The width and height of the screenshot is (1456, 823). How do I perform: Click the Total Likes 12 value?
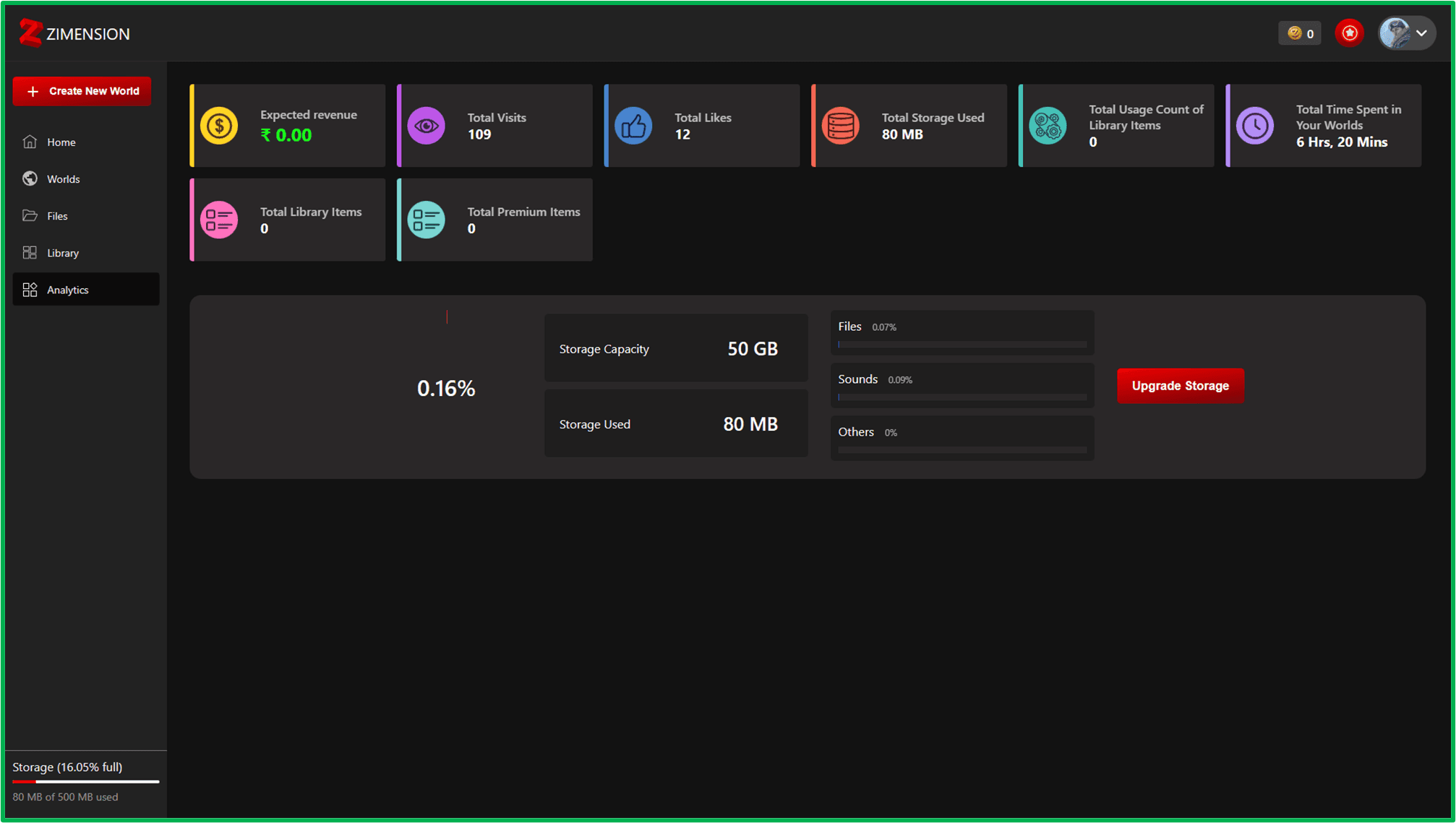[x=682, y=134]
